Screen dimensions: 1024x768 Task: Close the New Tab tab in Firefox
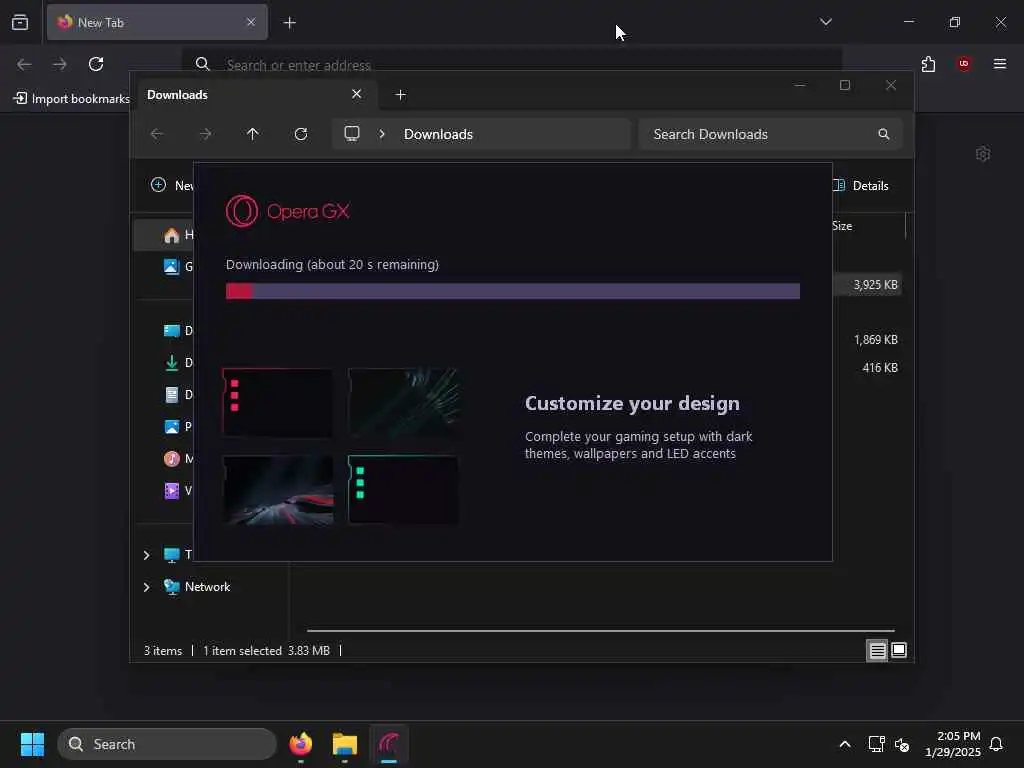click(x=251, y=22)
